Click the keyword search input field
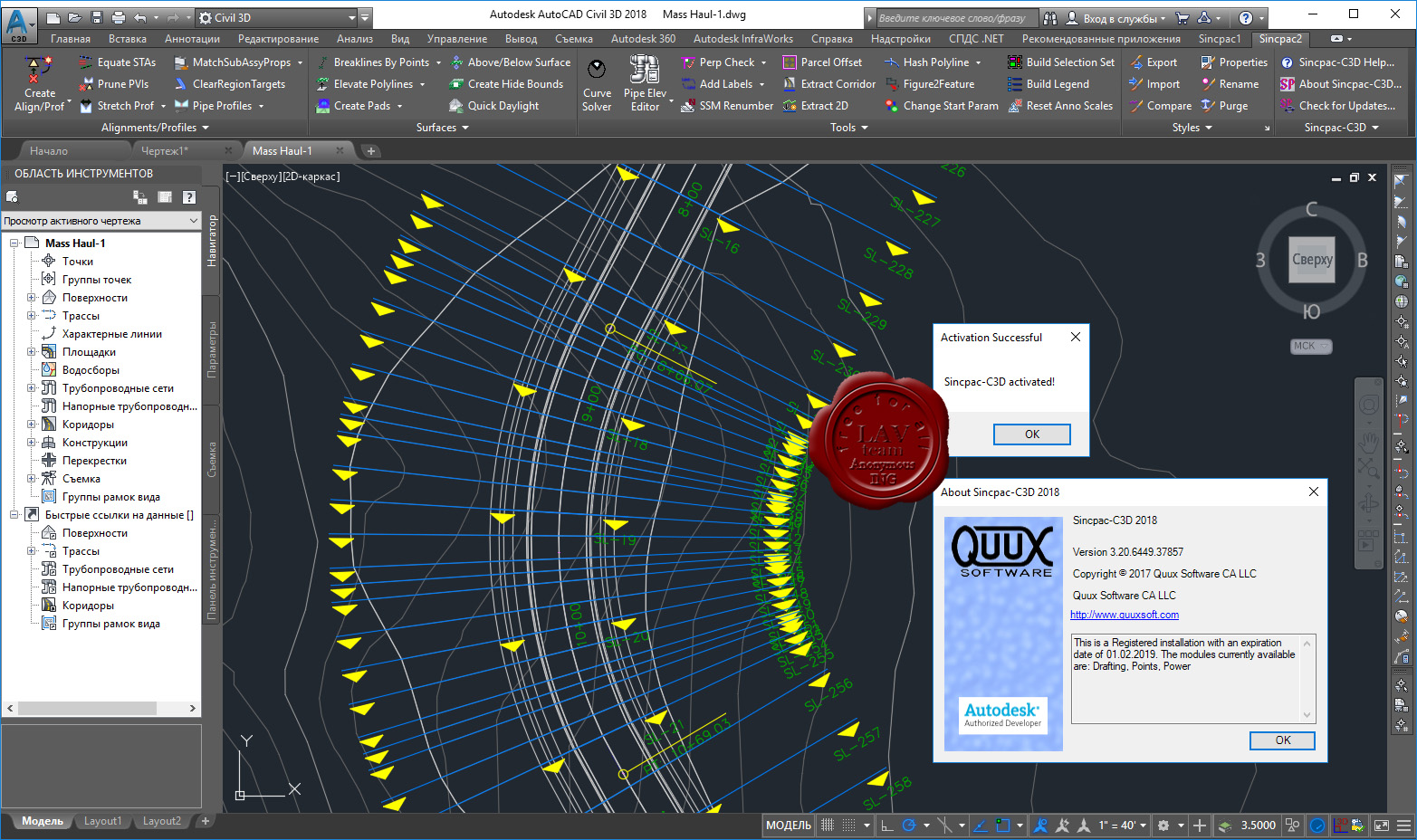This screenshot has height=840, width=1417. [957, 18]
